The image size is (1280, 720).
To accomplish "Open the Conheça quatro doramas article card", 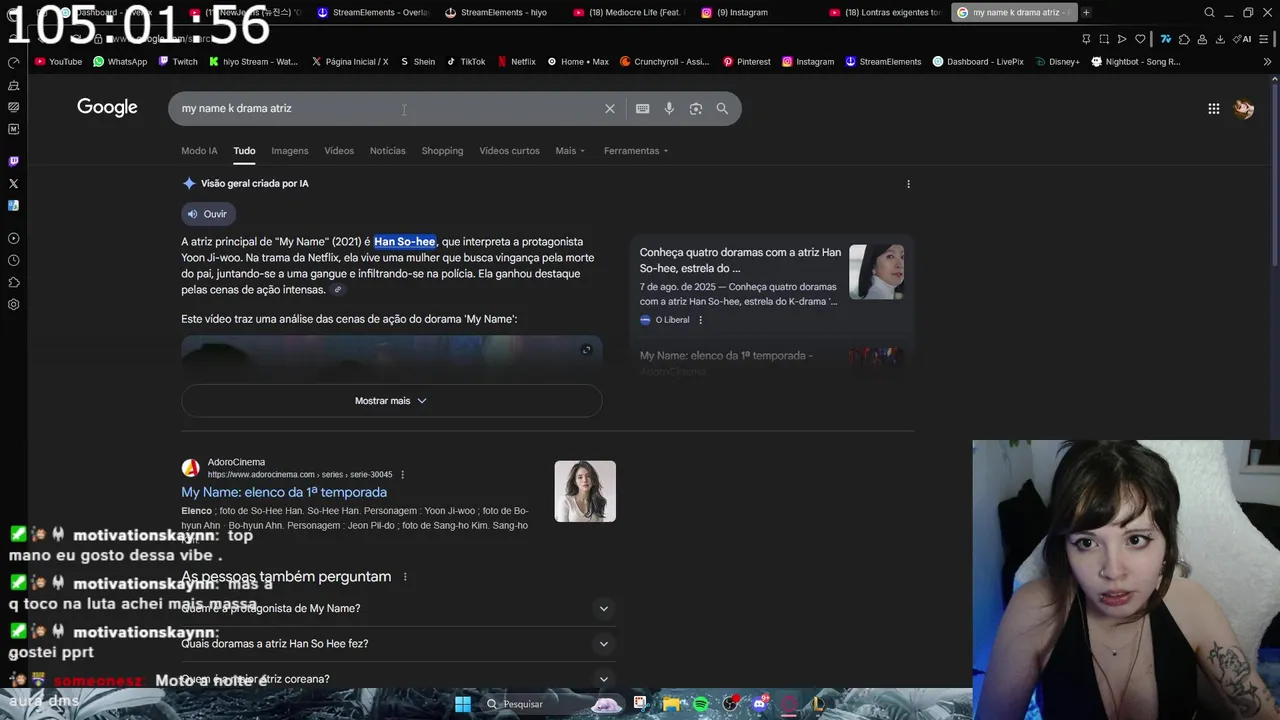I will click(771, 285).
